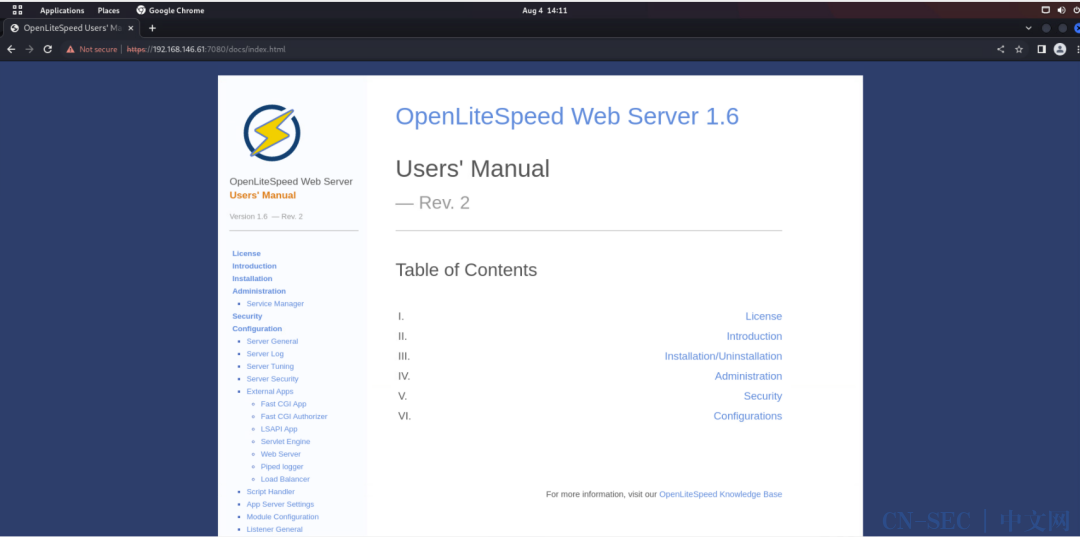
Task: Open Server Security sidebar link
Action: tap(272, 379)
